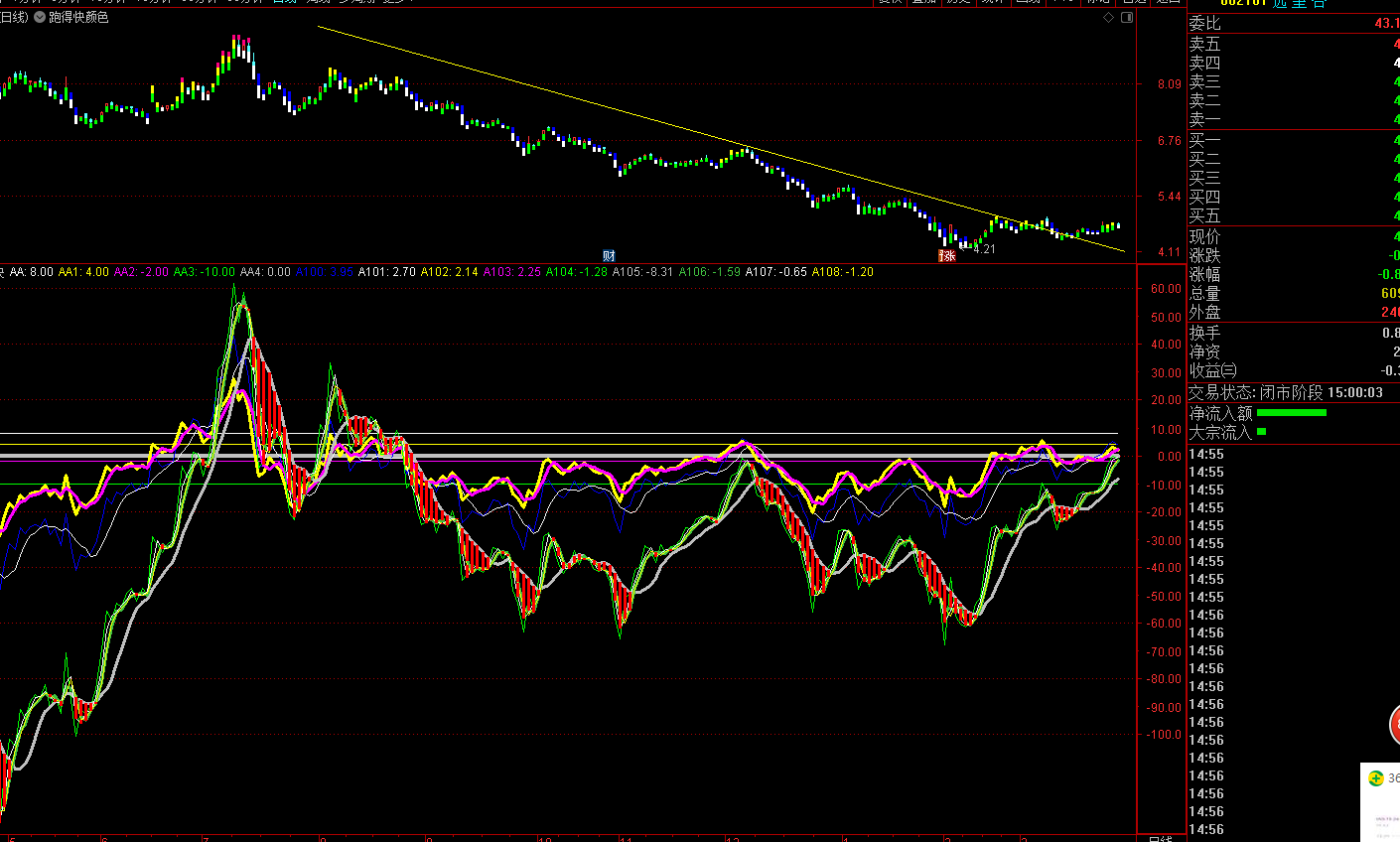Viewport: 1400px width, 842px height.
Task: Click the 总量 label
Action: click(x=1204, y=293)
